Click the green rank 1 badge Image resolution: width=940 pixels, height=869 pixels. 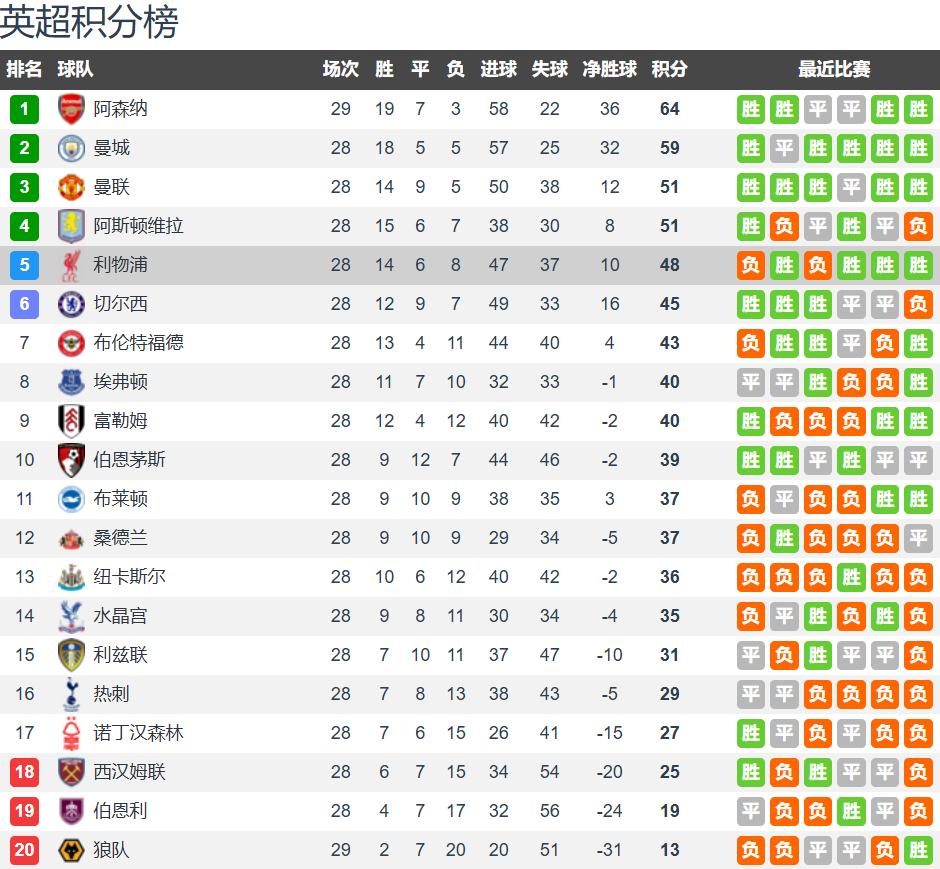pos(24,109)
